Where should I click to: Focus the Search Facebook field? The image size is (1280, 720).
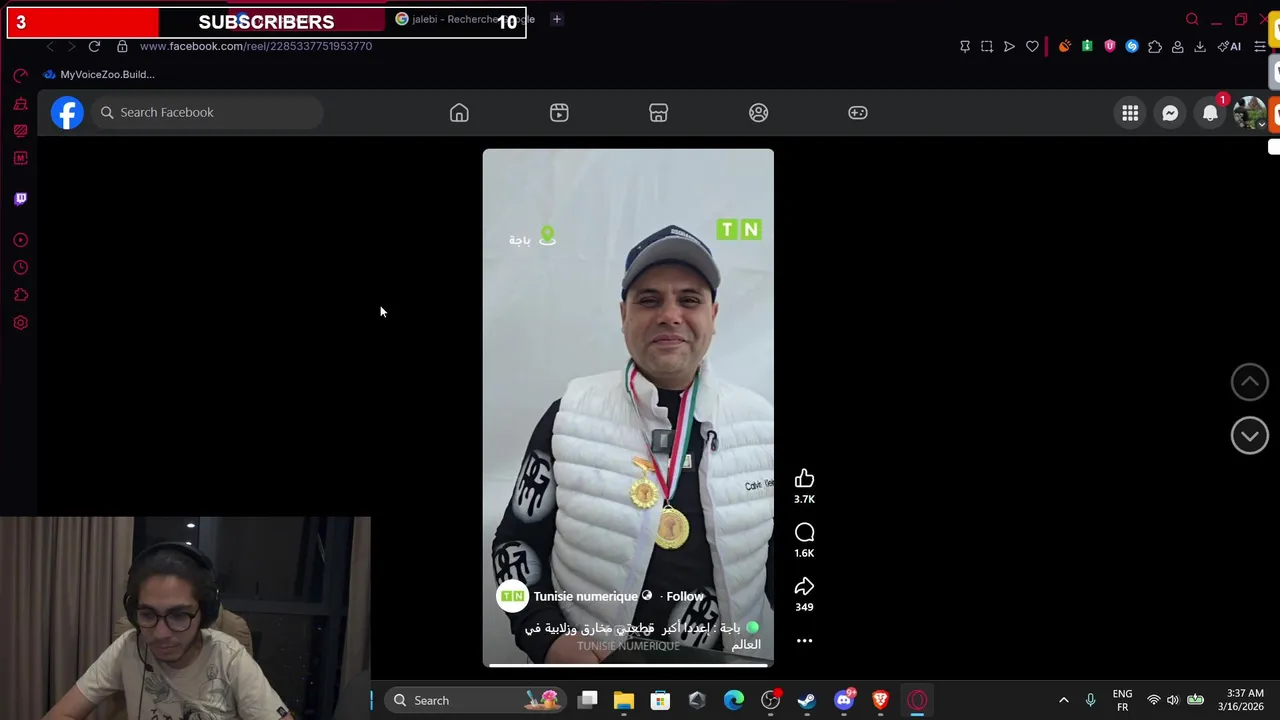(x=208, y=112)
